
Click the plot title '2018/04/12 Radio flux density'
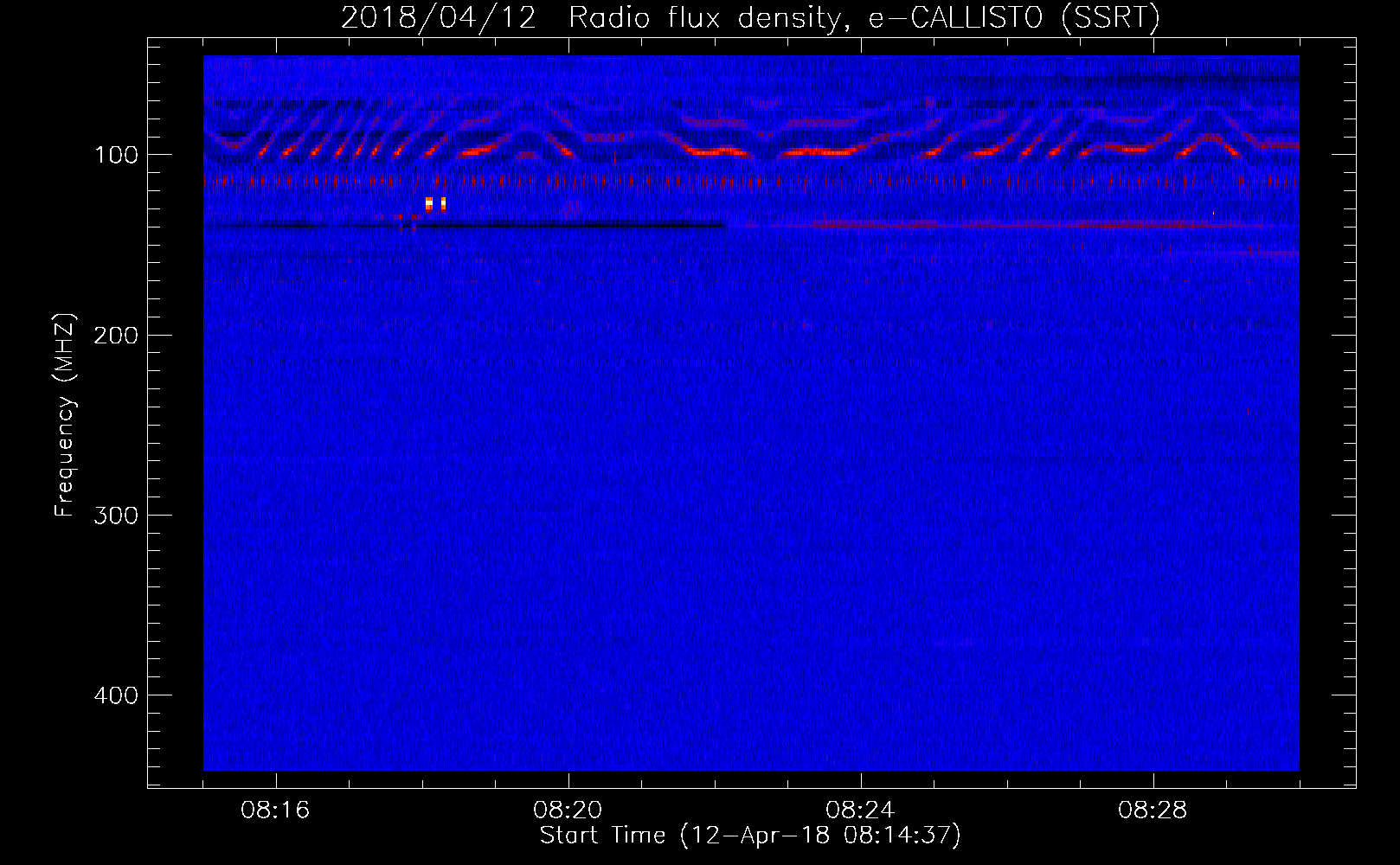[x=750, y=17]
